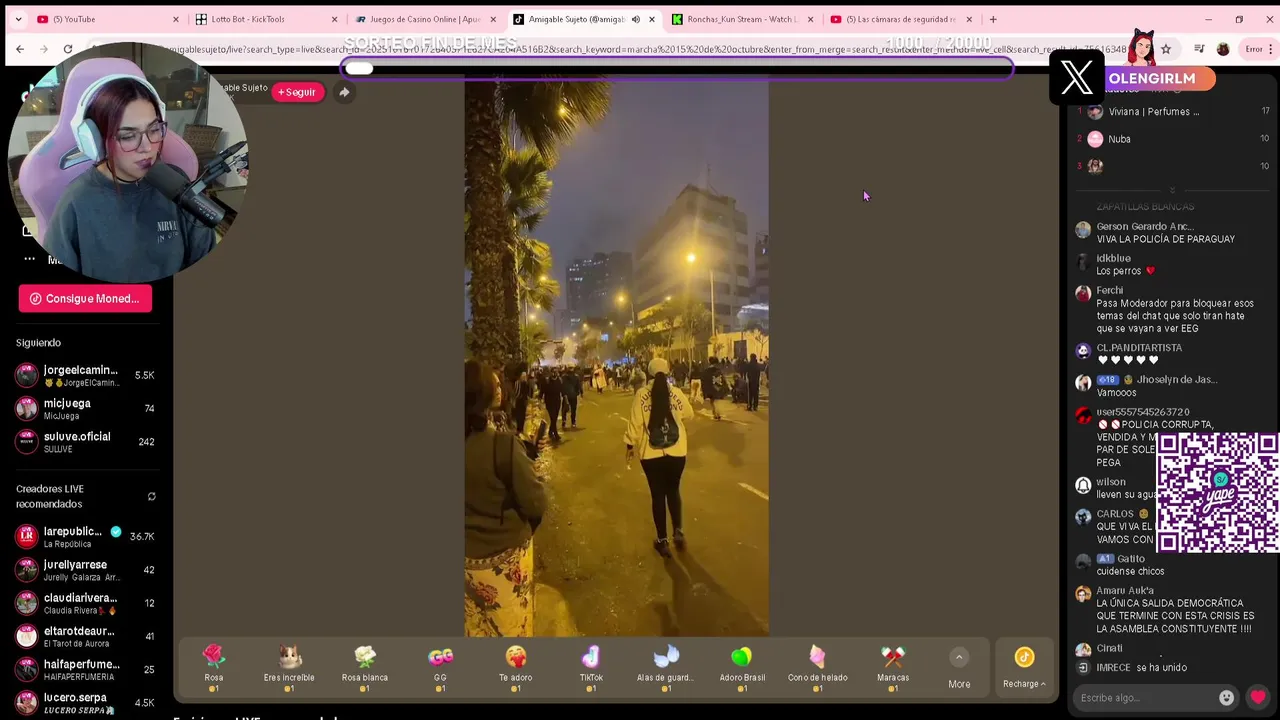Screen dimensions: 1280x720
Task: Reload the current page
Action: pos(68,49)
